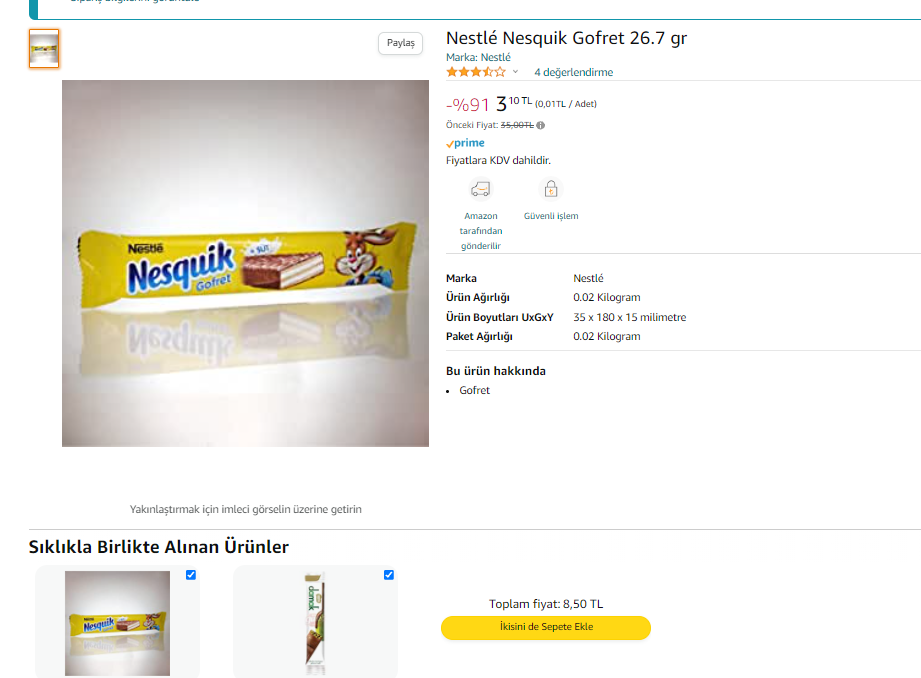This screenshot has width=921, height=678.
Task: Expand the rating breakdown chevron
Action: (x=516, y=72)
